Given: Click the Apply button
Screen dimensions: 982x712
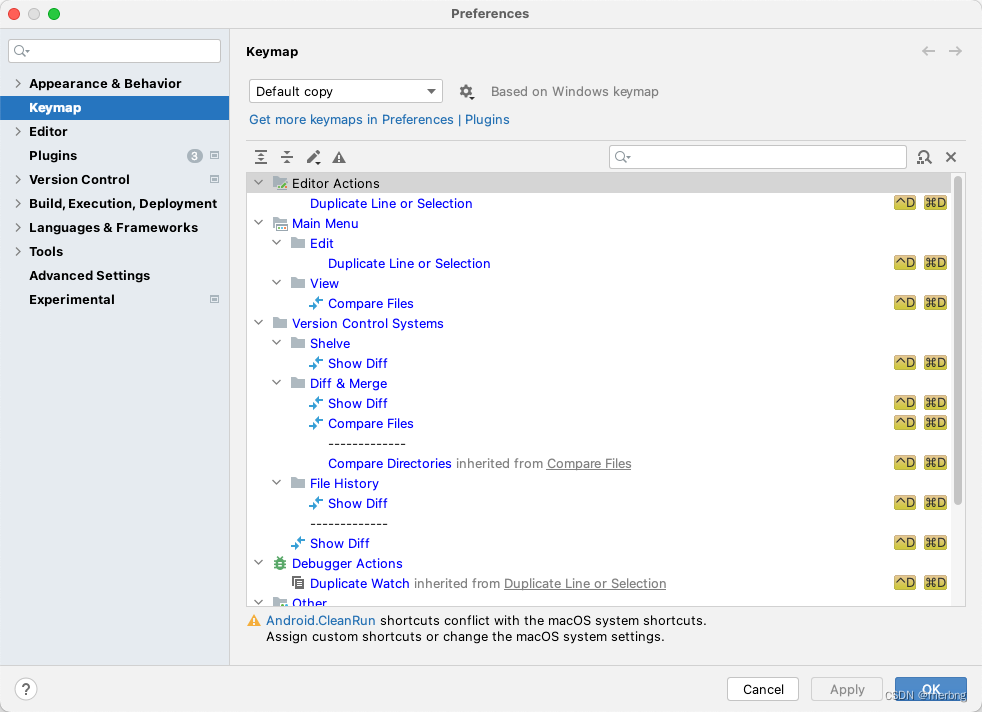Looking at the screenshot, I should pos(847,689).
